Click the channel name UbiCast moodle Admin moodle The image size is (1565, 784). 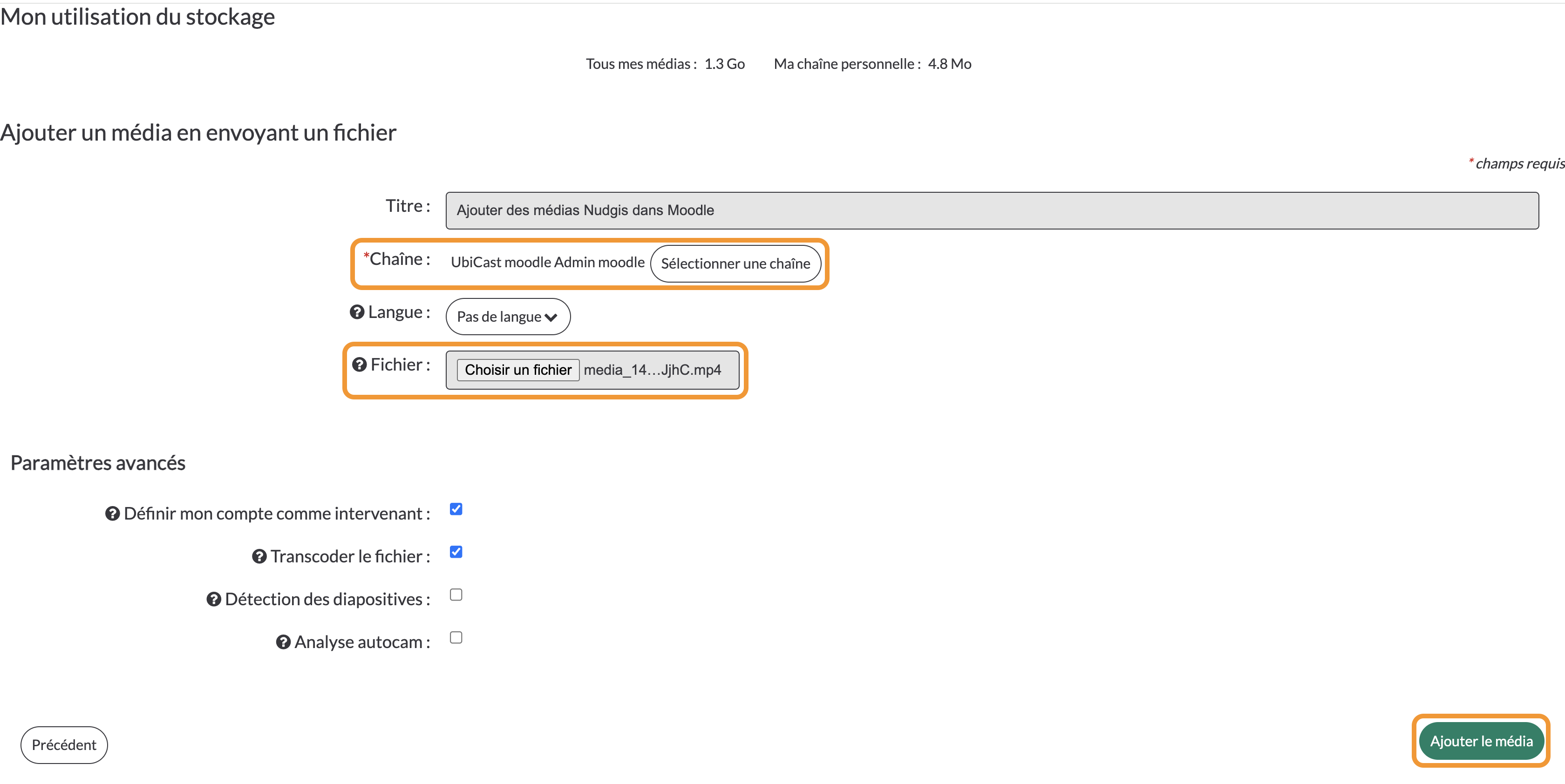coord(547,263)
